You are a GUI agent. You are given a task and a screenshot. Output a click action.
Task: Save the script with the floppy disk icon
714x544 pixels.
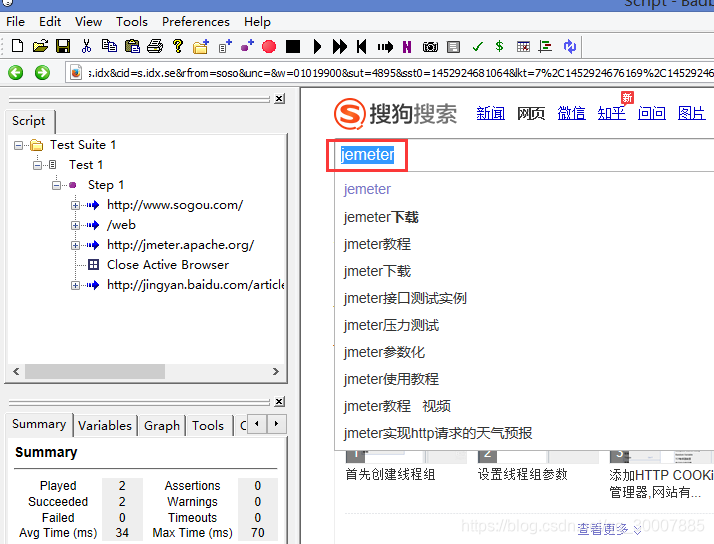click(x=63, y=46)
